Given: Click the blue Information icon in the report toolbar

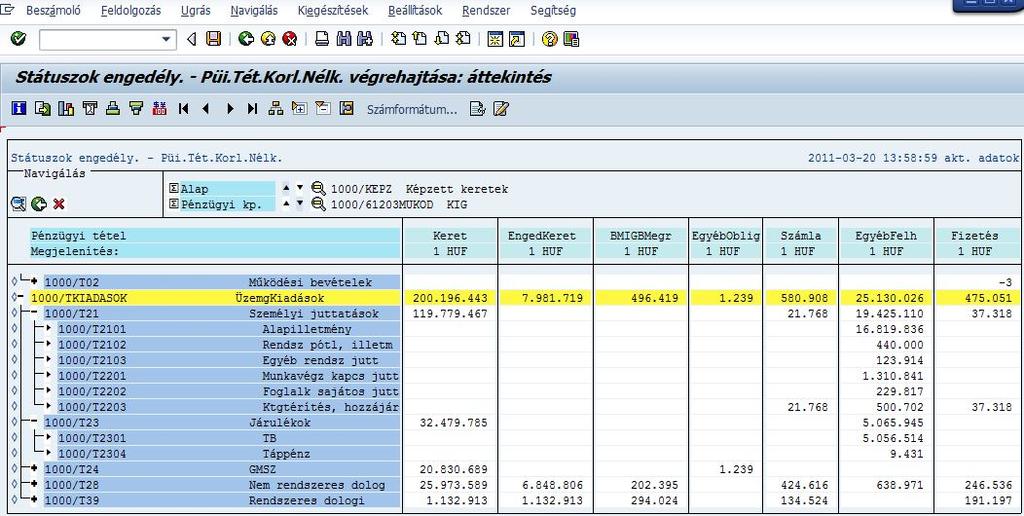Looking at the screenshot, I should pos(19,108).
